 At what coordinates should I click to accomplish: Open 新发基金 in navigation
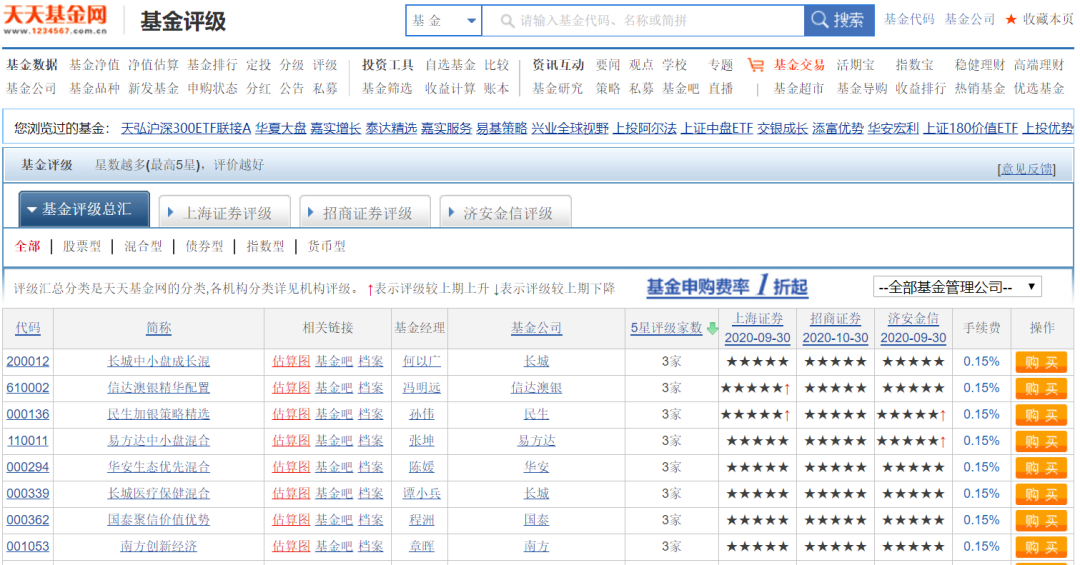point(153,88)
